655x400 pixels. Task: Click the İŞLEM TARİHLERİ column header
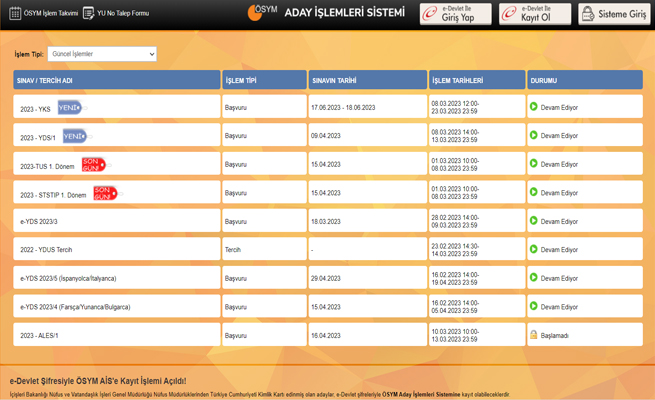(477, 80)
